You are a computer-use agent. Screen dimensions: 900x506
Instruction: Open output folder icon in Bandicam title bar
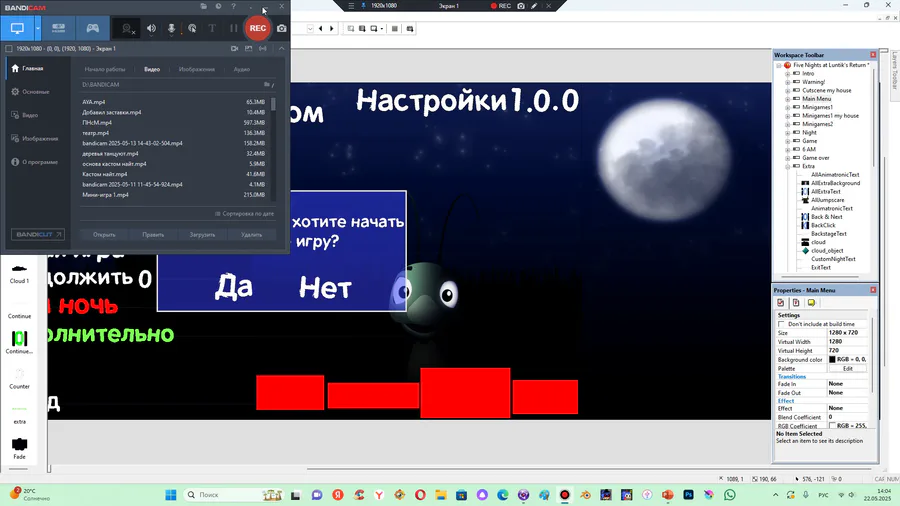click(x=204, y=6)
